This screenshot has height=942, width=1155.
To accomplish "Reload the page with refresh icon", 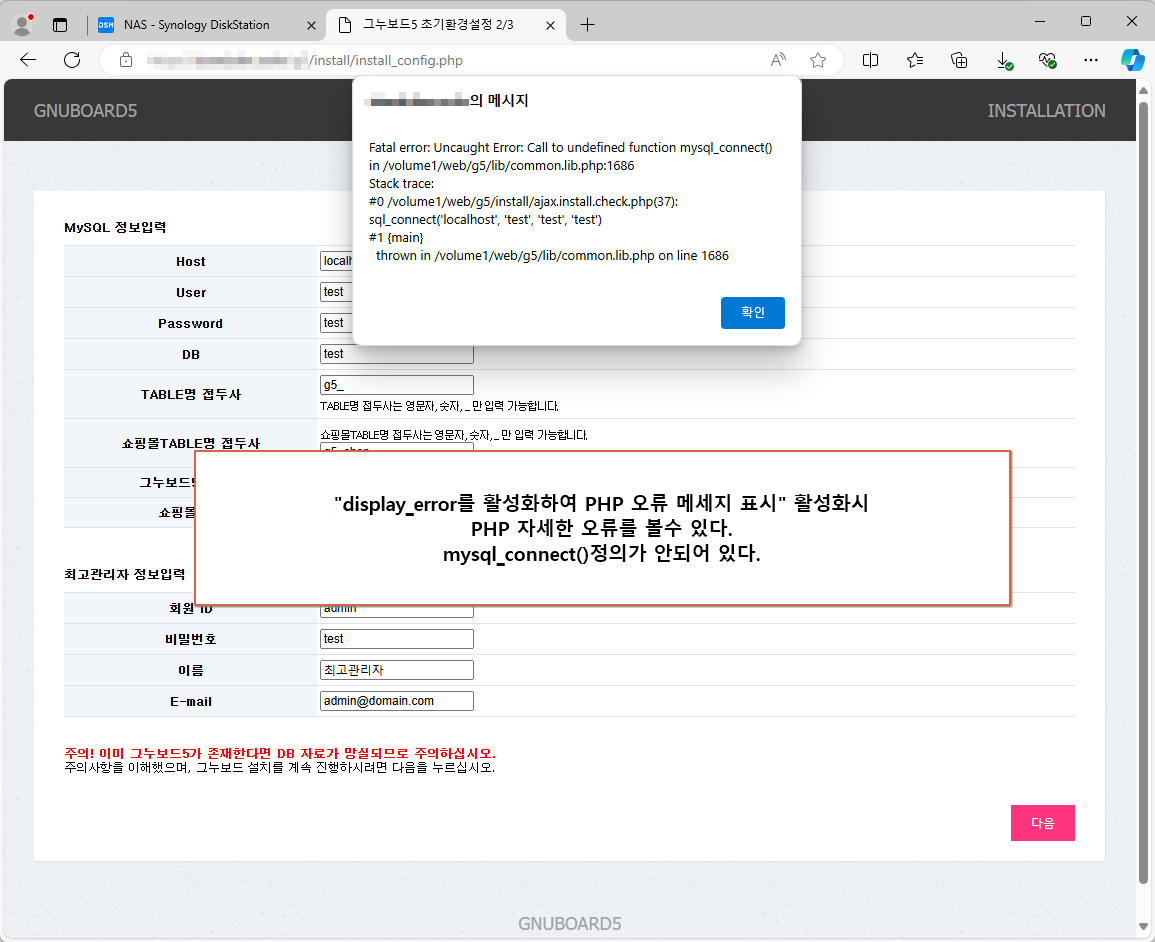I will point(71,60).
